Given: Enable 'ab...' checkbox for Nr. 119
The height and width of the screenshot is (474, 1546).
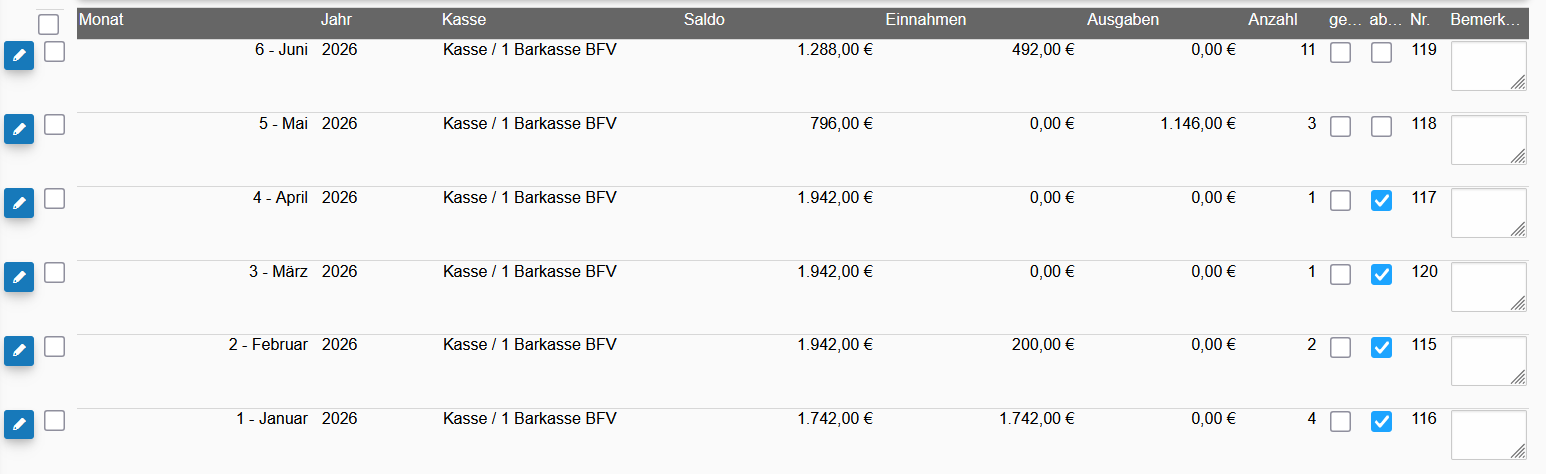Looking at the screenshot, I should tap(1381, 53).
